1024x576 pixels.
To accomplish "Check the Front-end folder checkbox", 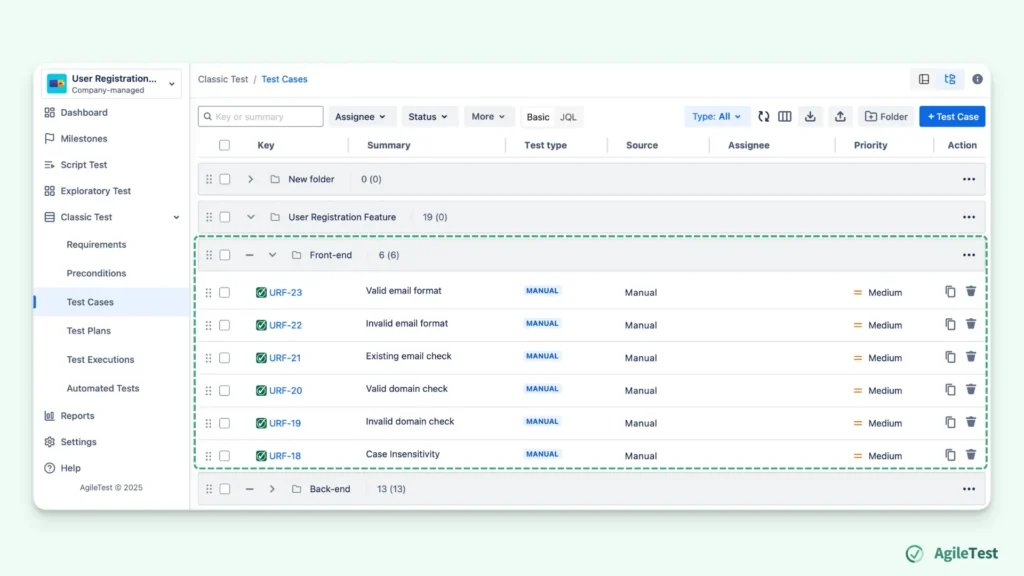I will [225, 255].
